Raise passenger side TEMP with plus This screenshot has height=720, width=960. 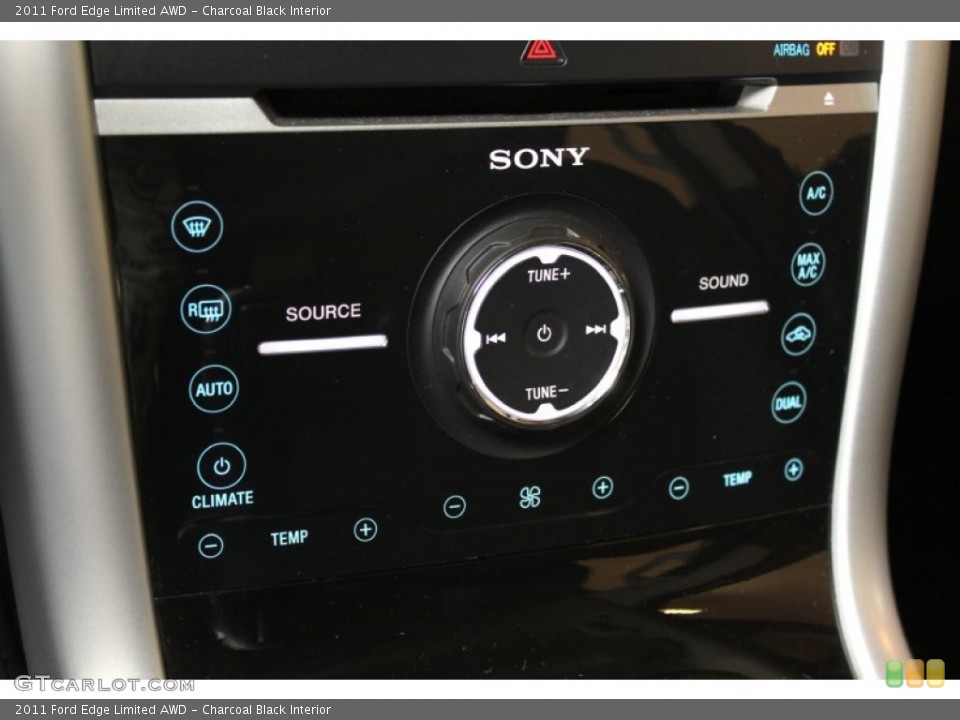(793, 470)
